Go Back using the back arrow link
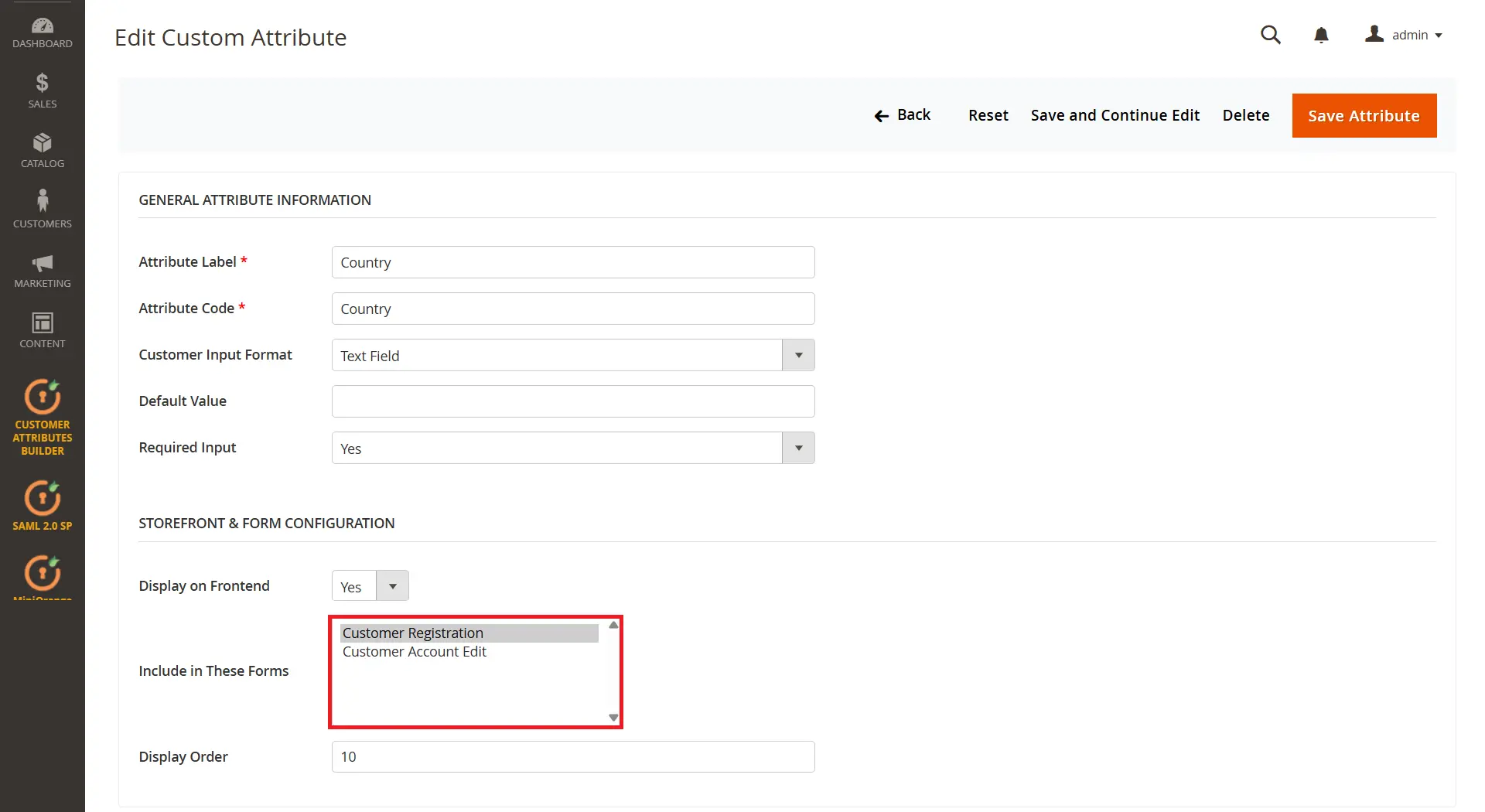 [902, 114]
